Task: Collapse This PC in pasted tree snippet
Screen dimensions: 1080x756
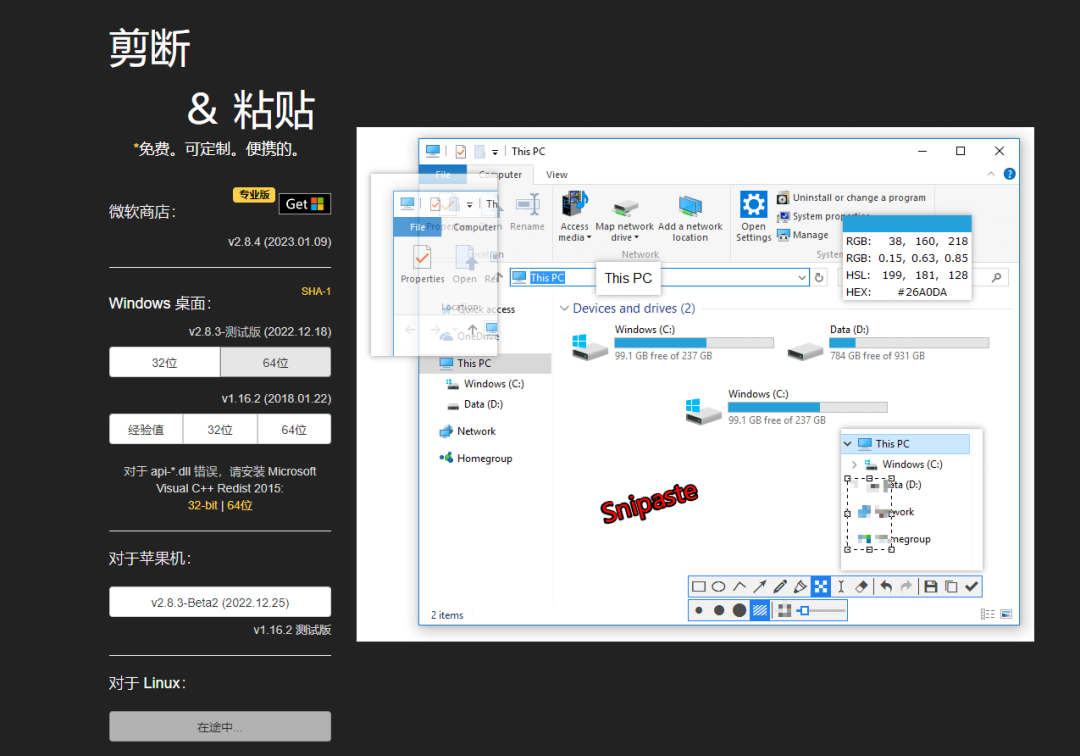Action: 848,444
